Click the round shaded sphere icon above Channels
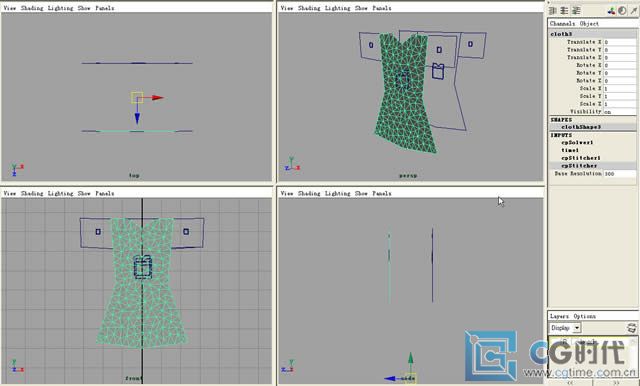The width and height of the screenshot is (640, 386). (622, 11)
